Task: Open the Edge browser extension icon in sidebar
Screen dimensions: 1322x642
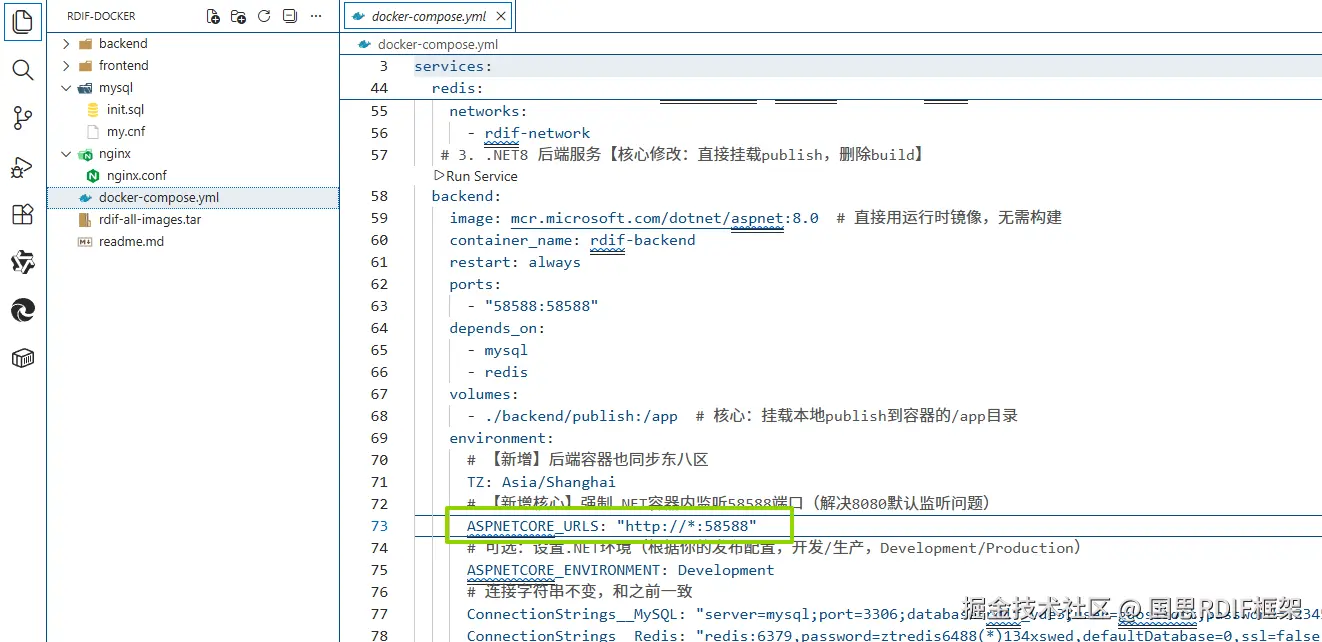Action: 22,310
